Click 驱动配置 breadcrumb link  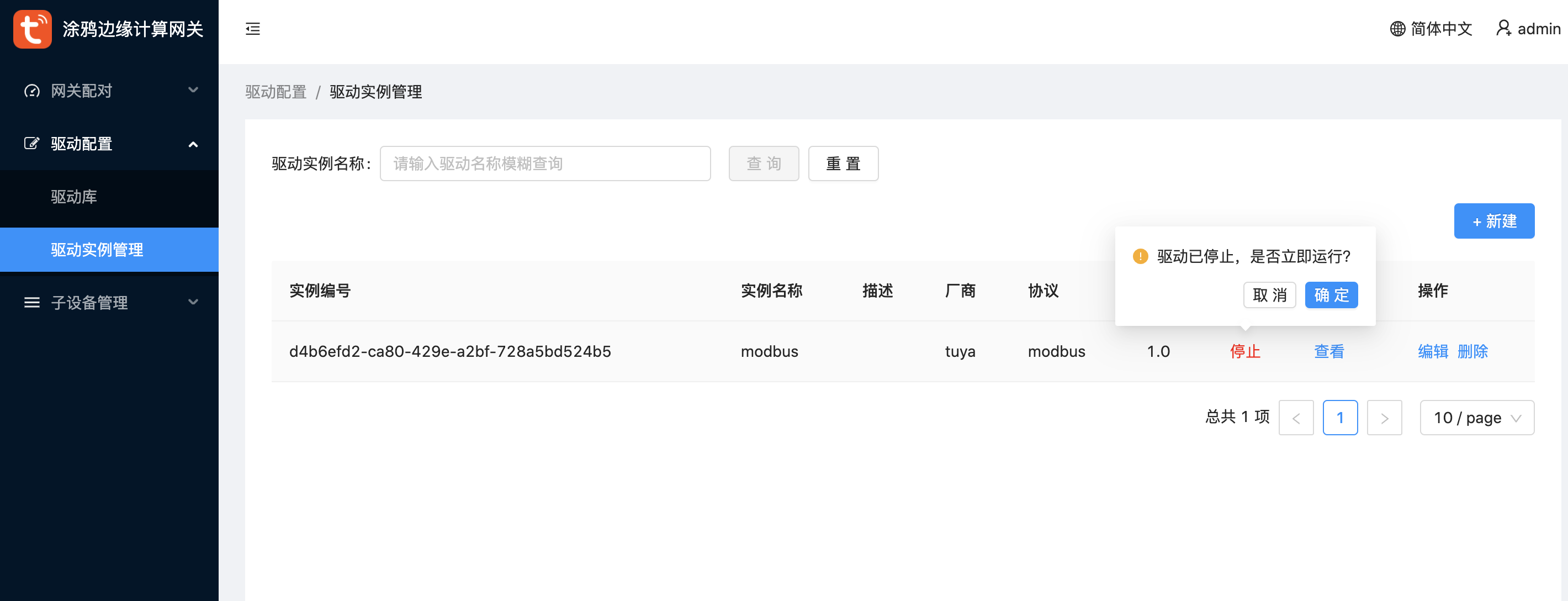pos(276,92)
